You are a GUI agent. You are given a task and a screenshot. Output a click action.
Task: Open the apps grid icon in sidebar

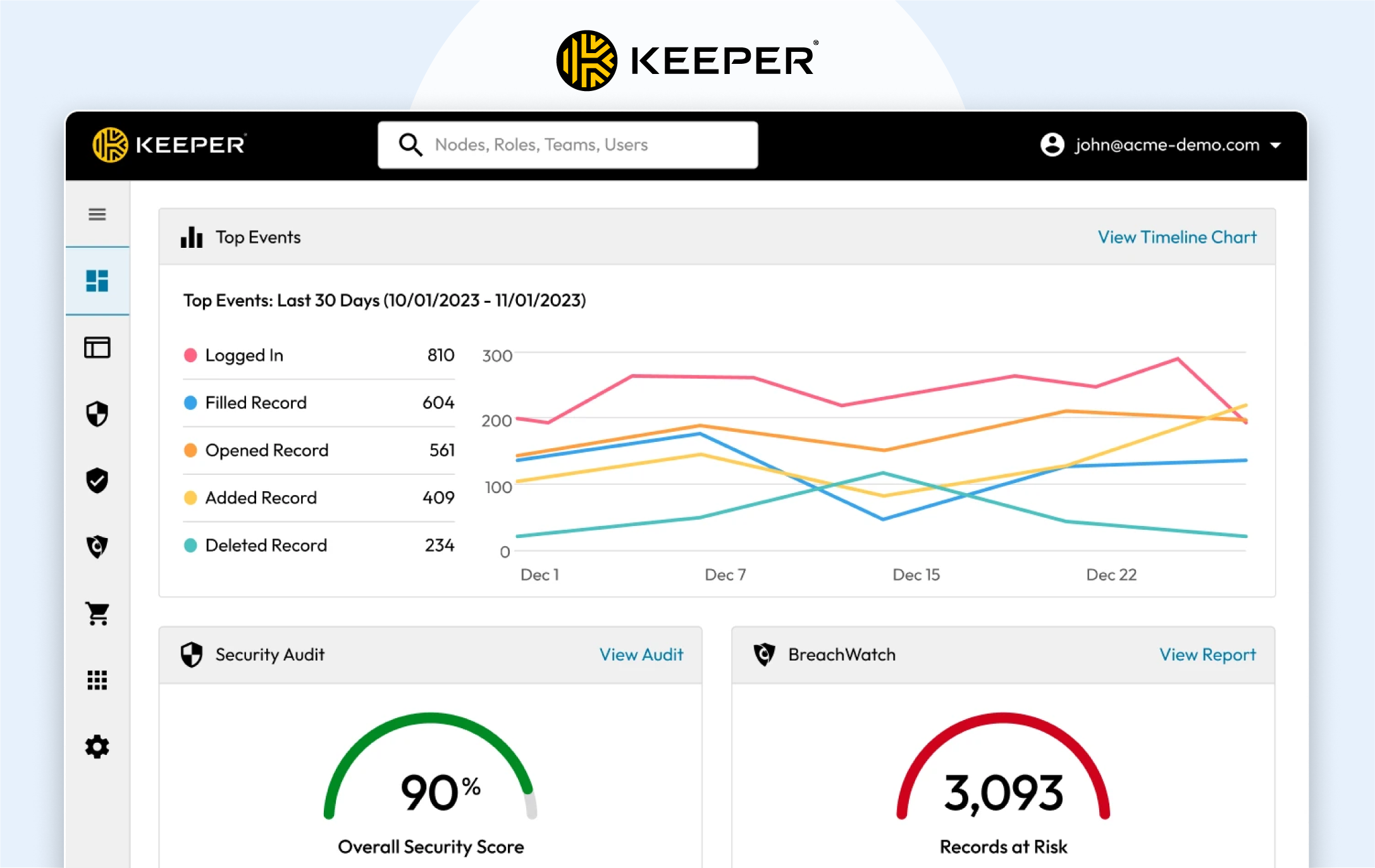tap(97, 680)
